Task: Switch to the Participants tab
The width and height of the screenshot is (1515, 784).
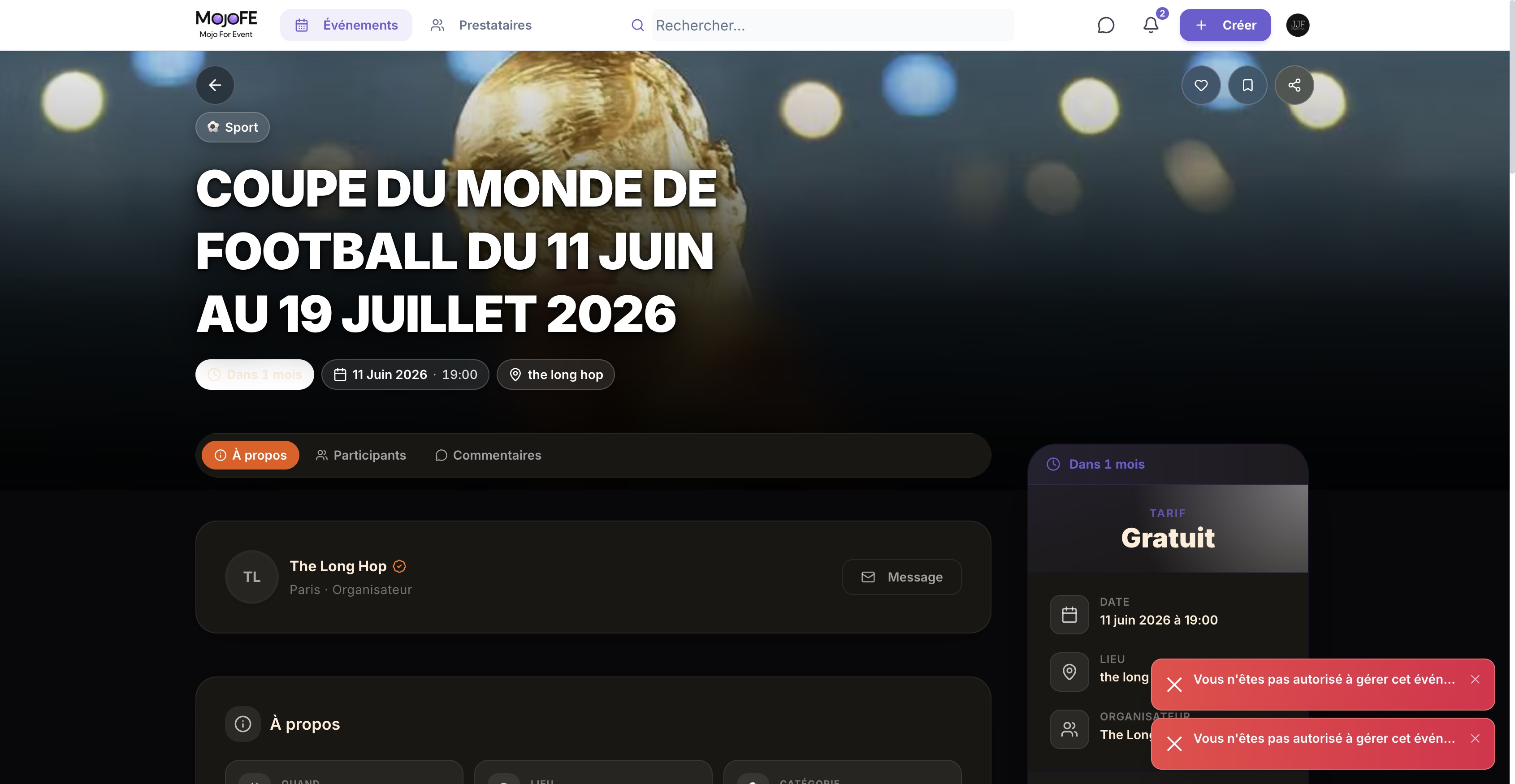Action: point(360,456)
